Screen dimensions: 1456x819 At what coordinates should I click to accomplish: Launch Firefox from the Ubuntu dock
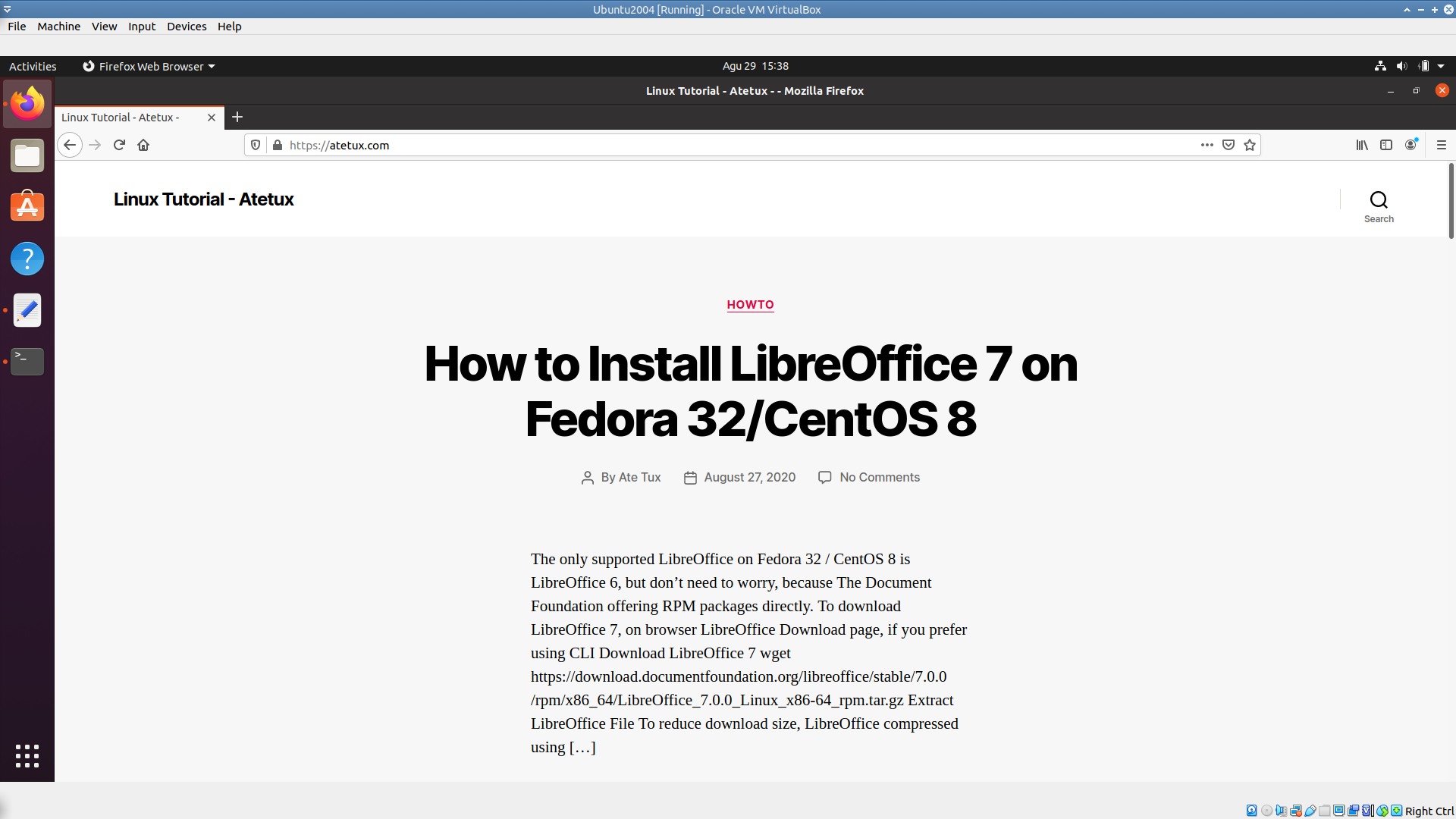27,104
